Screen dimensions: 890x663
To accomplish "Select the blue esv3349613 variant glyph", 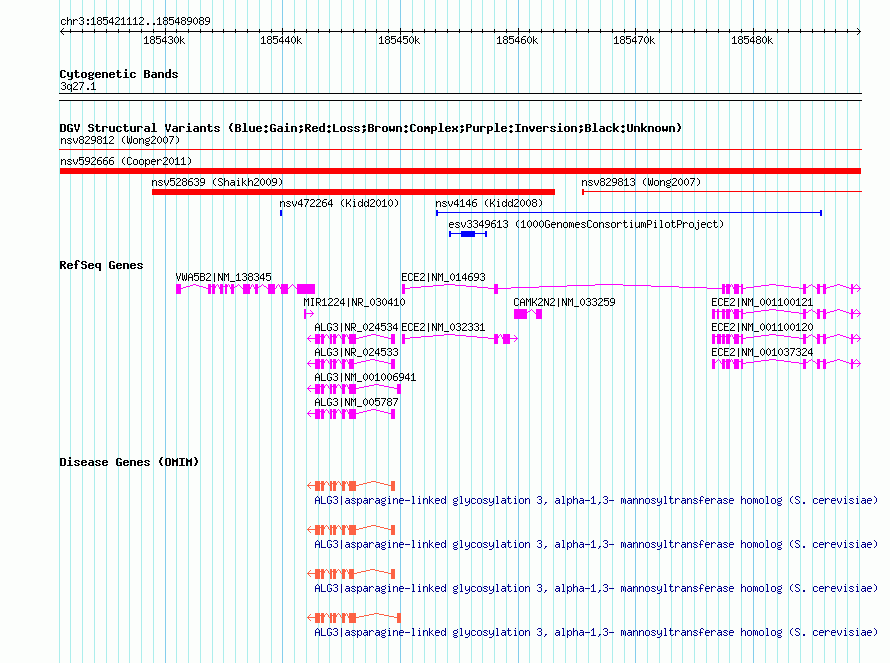I will pos(468,234).
